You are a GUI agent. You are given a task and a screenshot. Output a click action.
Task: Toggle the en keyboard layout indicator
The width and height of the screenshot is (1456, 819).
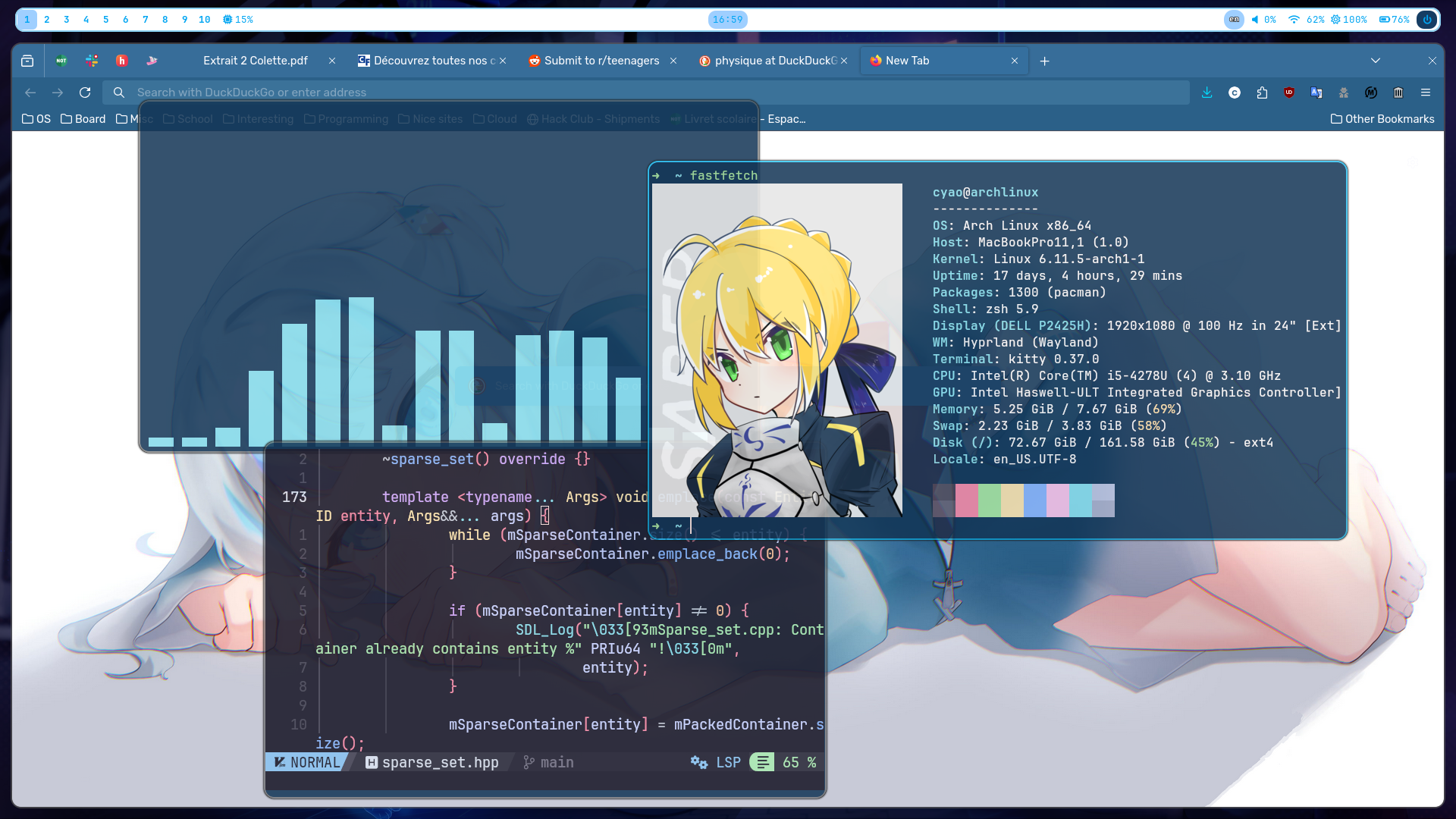pyautogui.click(x=1234, y=20)
